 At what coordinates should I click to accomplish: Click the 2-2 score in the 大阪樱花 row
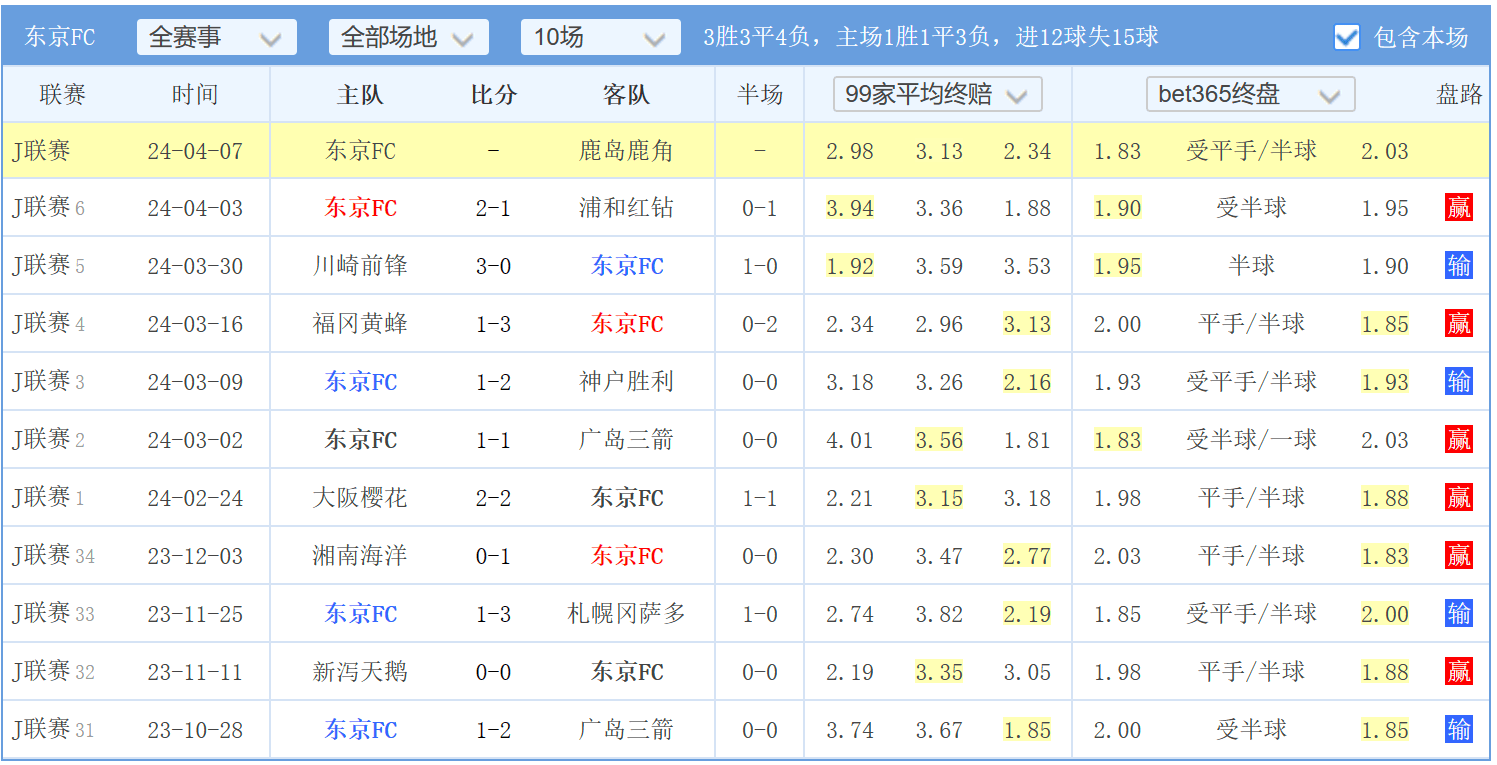point(493,498)
